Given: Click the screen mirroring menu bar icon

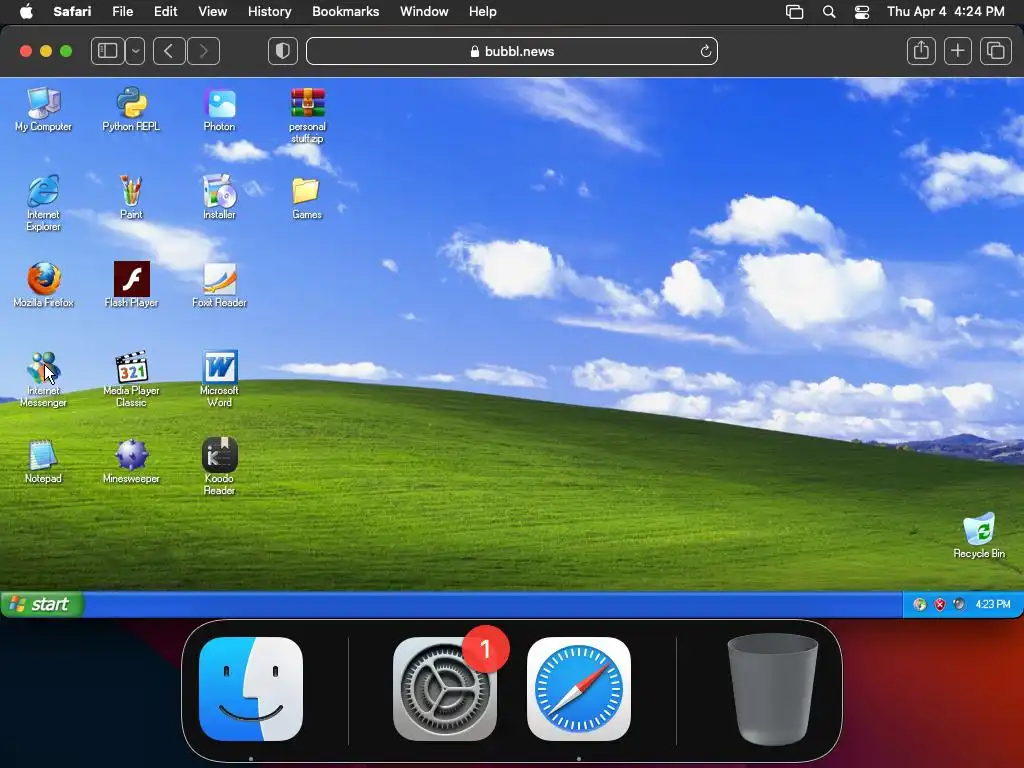Looking at the screenshot, I should tap(794, 12).
